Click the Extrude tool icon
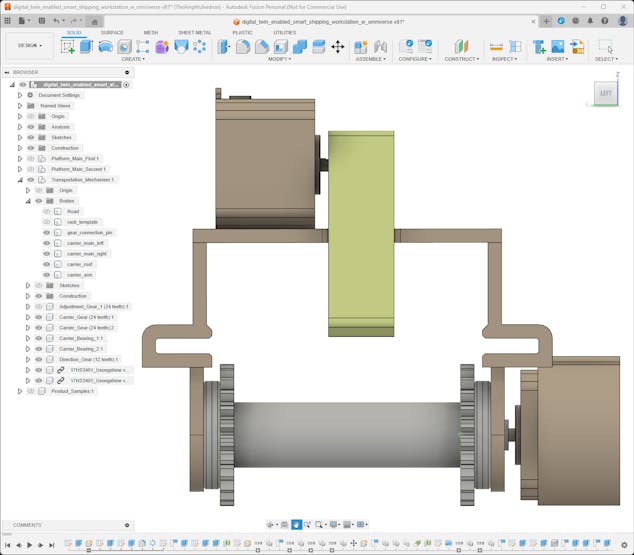This screenshot has width=634, height=555. pyautogui.click(x=86, y=47)
